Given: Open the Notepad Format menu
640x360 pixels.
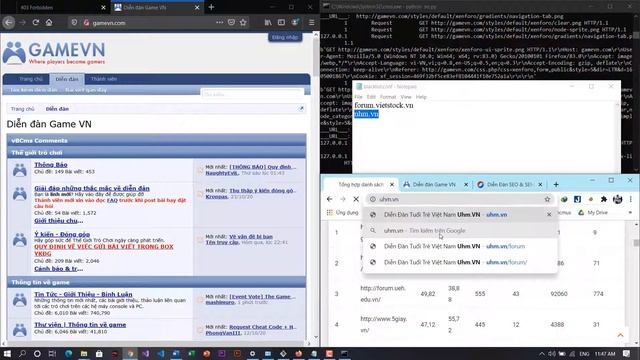Looking at the screenshot, I should [388, 97].
